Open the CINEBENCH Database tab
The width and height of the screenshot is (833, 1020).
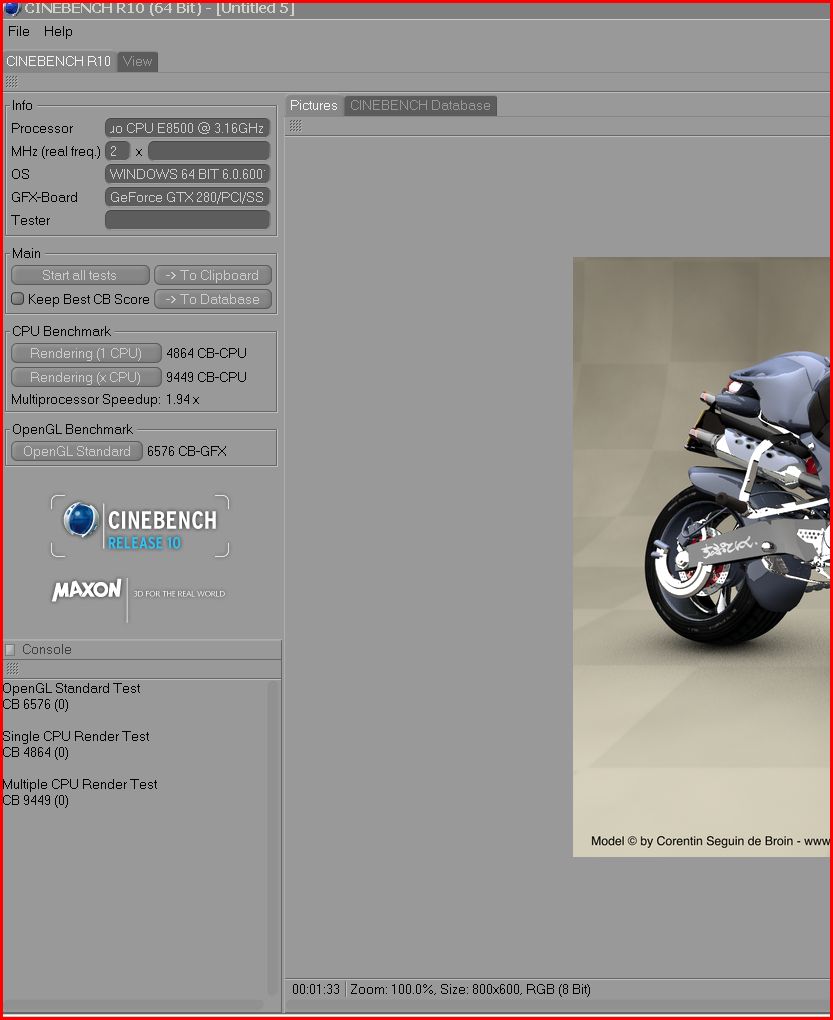[420, 105]
